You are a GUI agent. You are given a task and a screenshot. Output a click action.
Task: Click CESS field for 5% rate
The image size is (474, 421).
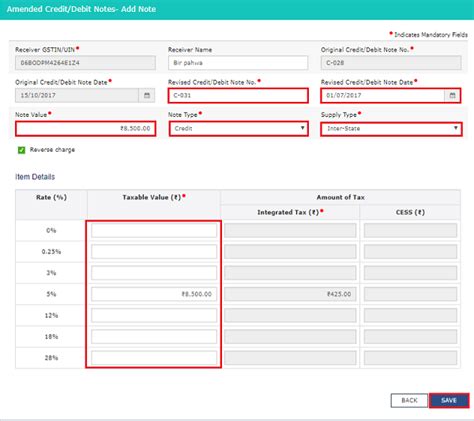point(410,294)
